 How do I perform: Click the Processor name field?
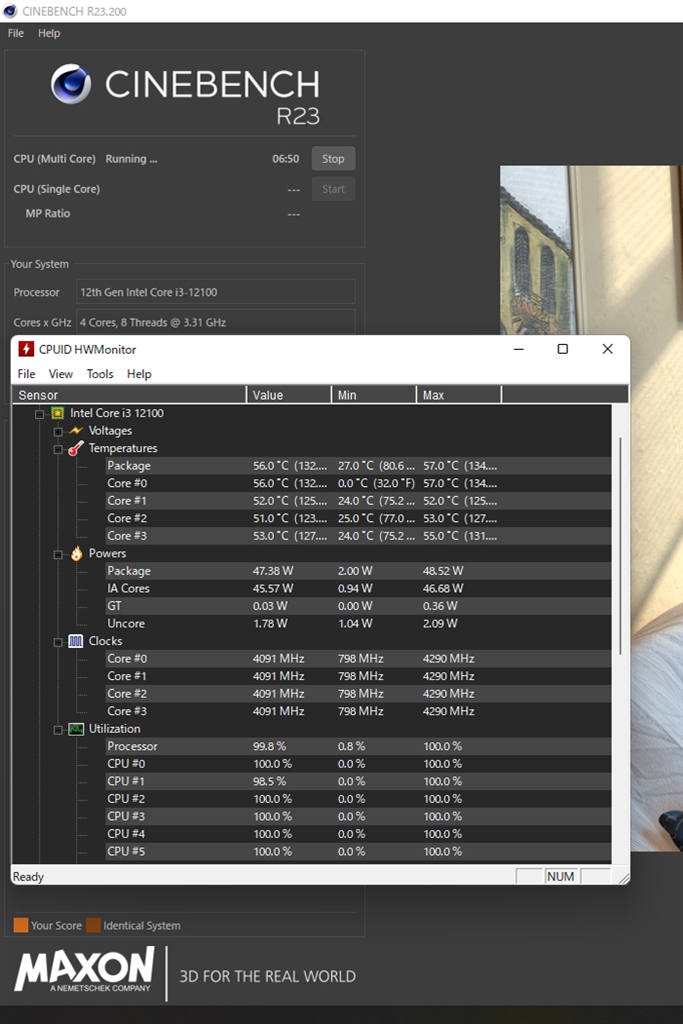click(x=216, y=292)
